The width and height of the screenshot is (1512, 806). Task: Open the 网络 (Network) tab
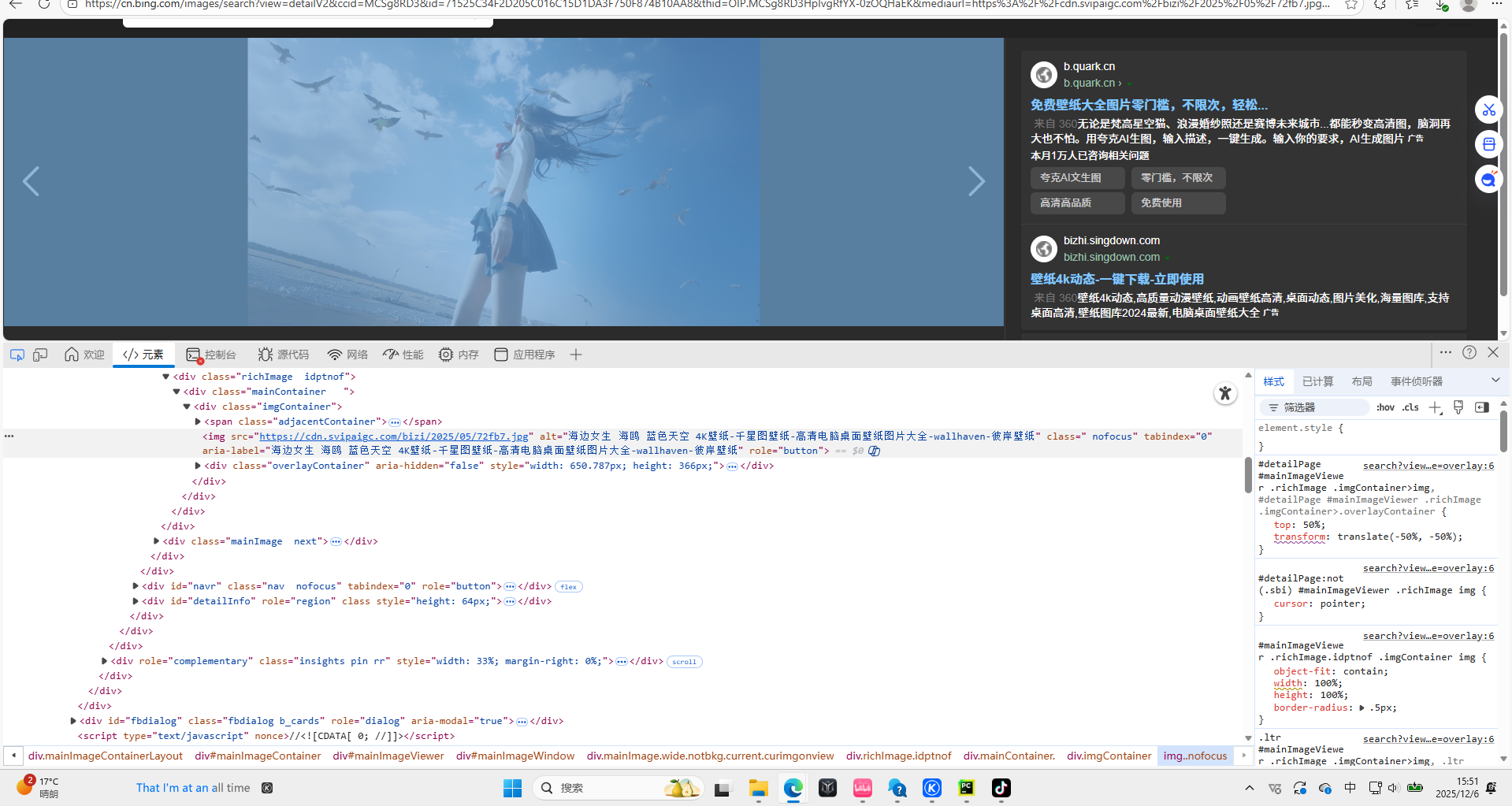[x=347, y=355]
